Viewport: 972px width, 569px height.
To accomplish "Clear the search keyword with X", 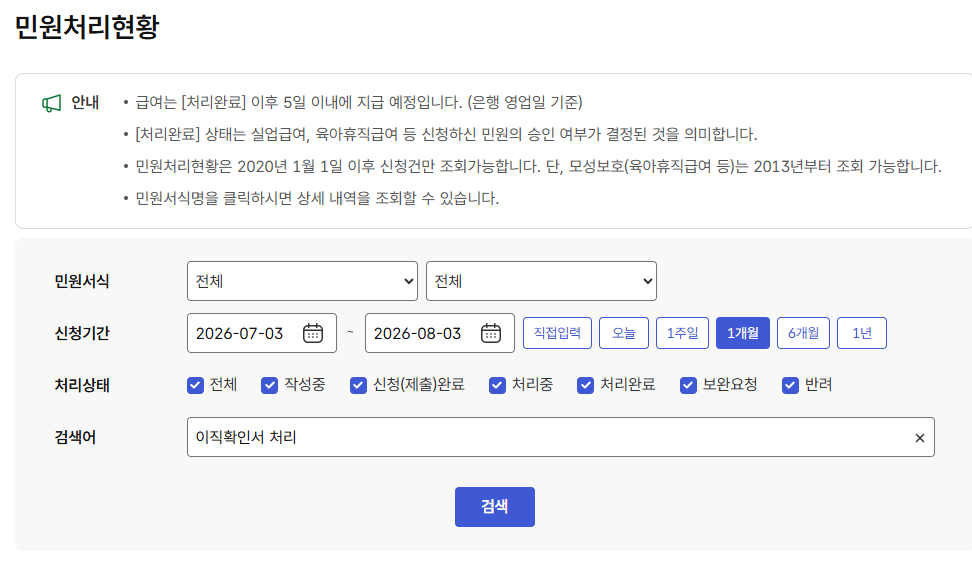I will tap(920, 438).
